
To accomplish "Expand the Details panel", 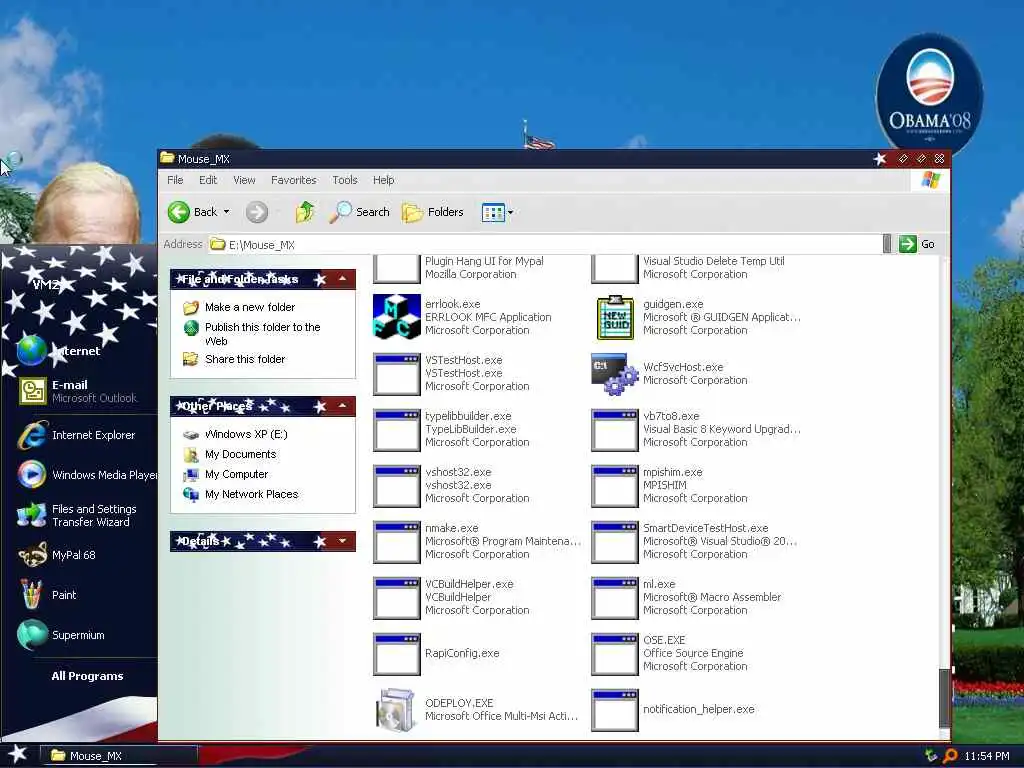I will click(x=343, y=541).
